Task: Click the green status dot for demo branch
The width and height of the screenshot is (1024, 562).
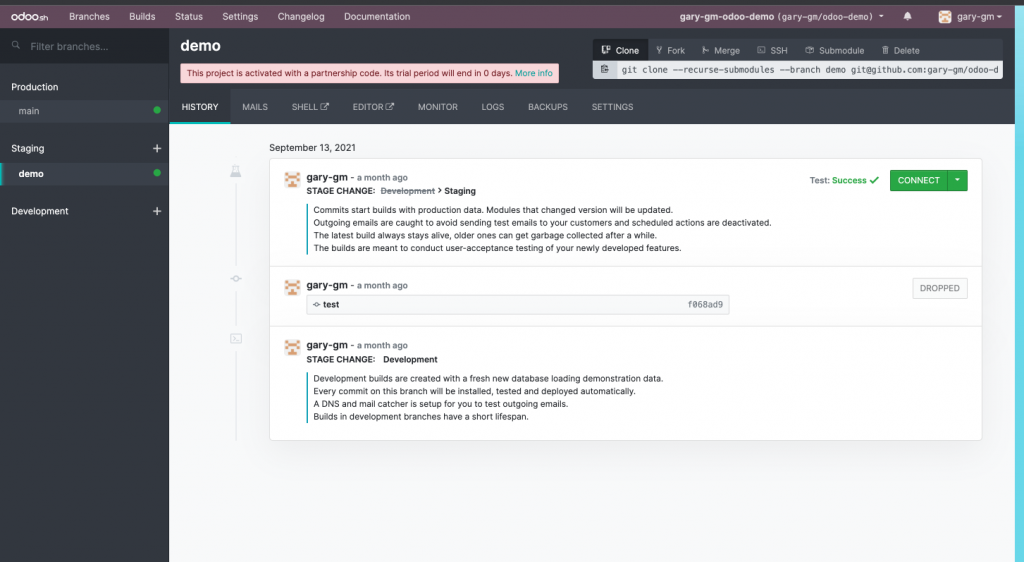Action: [157, 173]
